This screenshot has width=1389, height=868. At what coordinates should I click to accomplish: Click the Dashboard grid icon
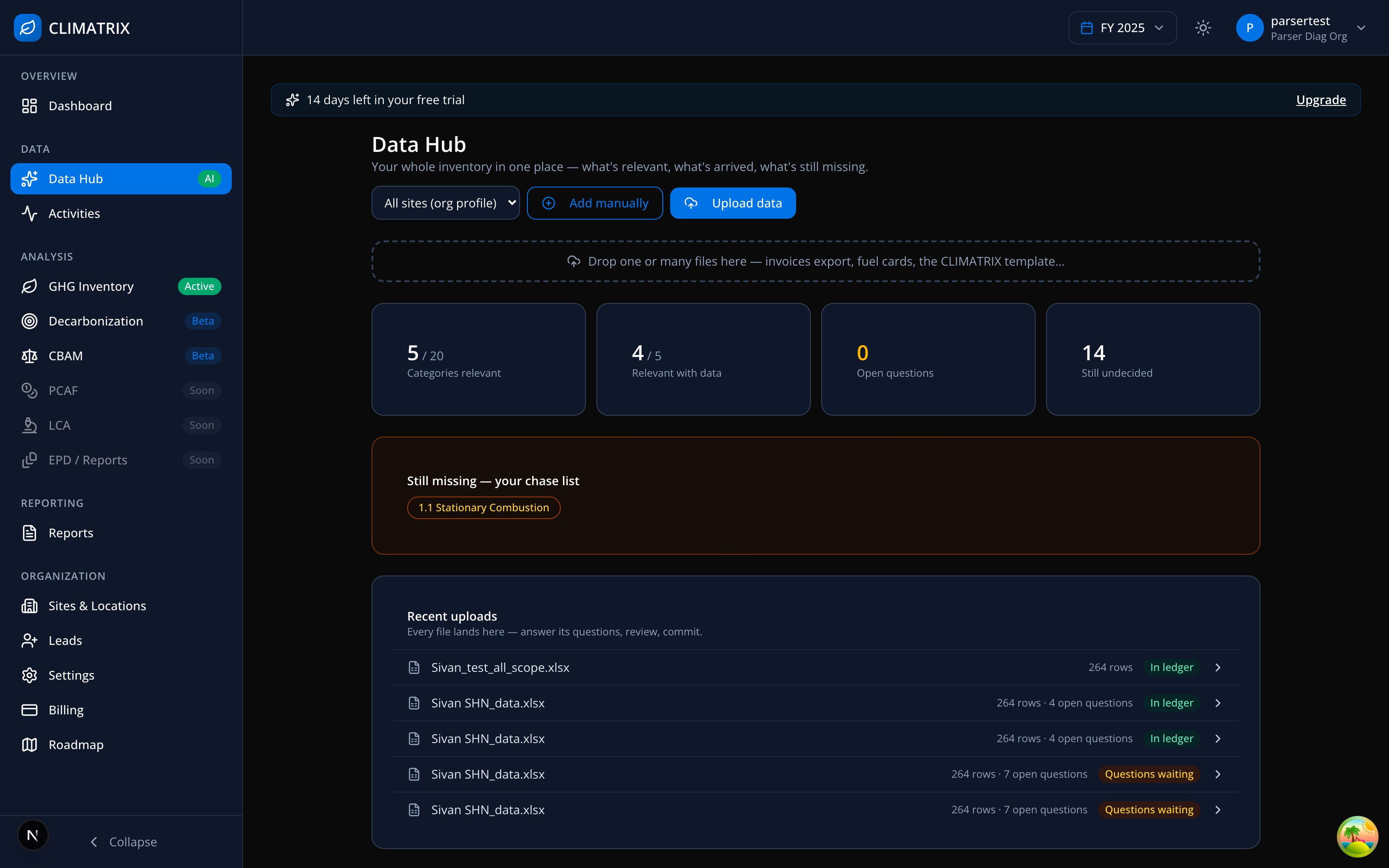point(29,105)
